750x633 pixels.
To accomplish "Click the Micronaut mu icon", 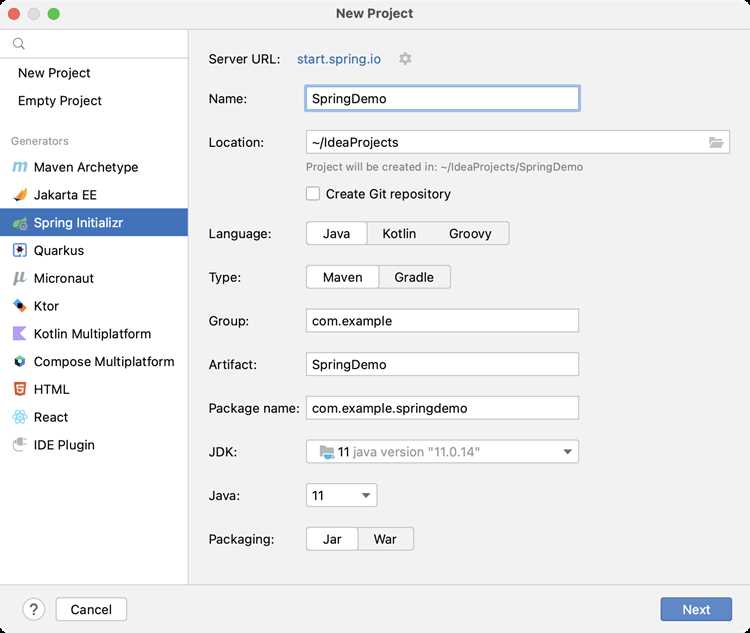I will coord(20,278).
